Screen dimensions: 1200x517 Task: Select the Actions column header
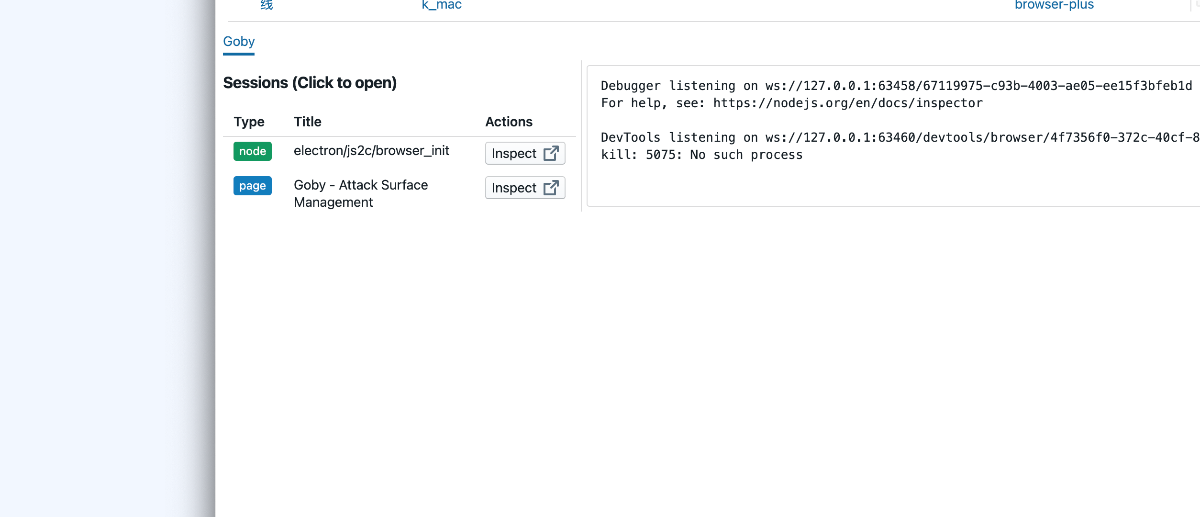click(x=509, y=122)
